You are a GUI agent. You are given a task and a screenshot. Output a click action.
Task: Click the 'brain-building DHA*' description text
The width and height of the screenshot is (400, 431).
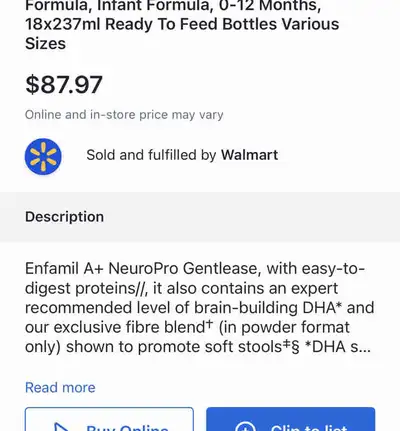[x=268, y=308]
